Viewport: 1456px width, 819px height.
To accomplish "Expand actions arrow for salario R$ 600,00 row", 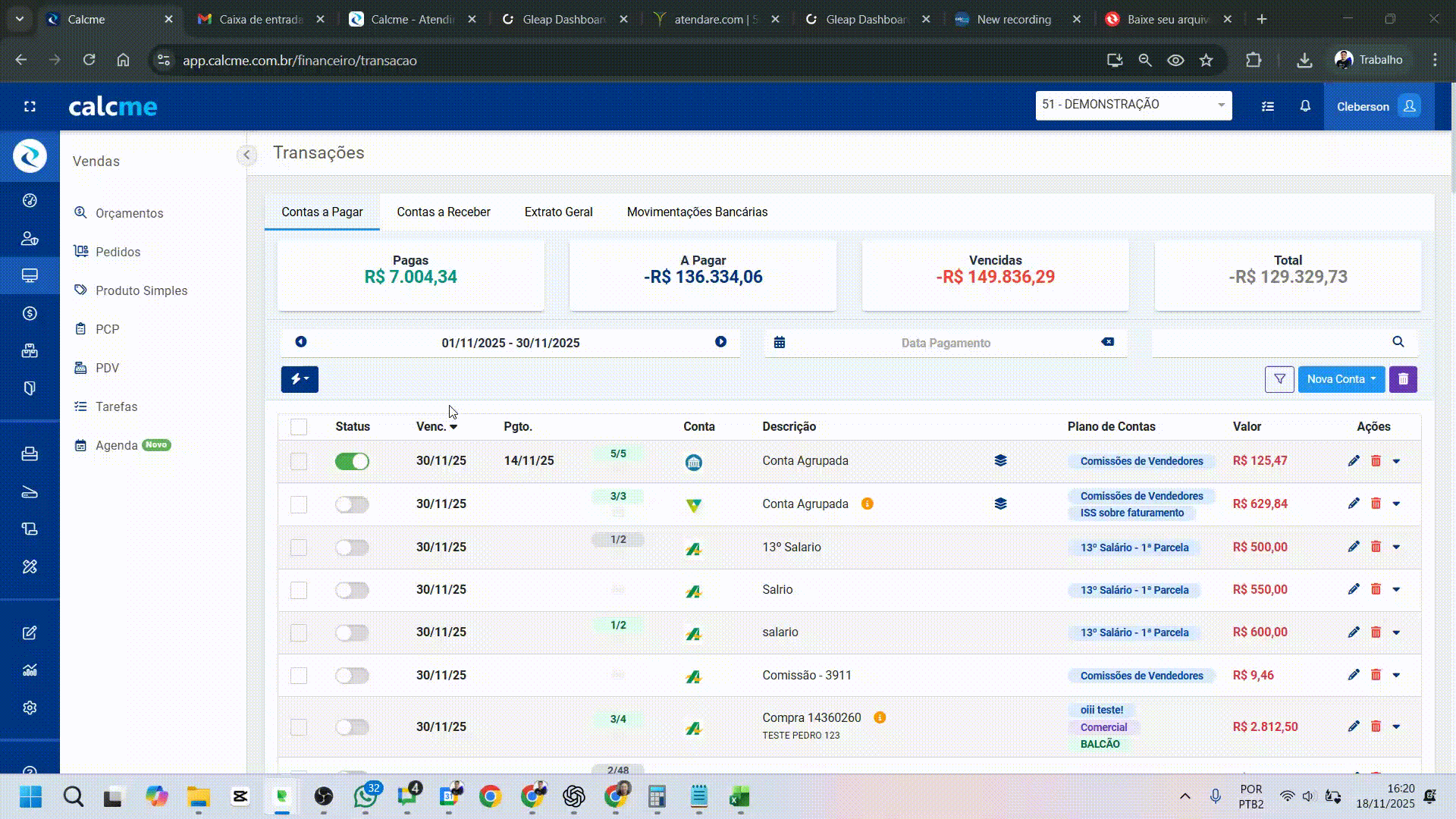I will point(1396,632).
